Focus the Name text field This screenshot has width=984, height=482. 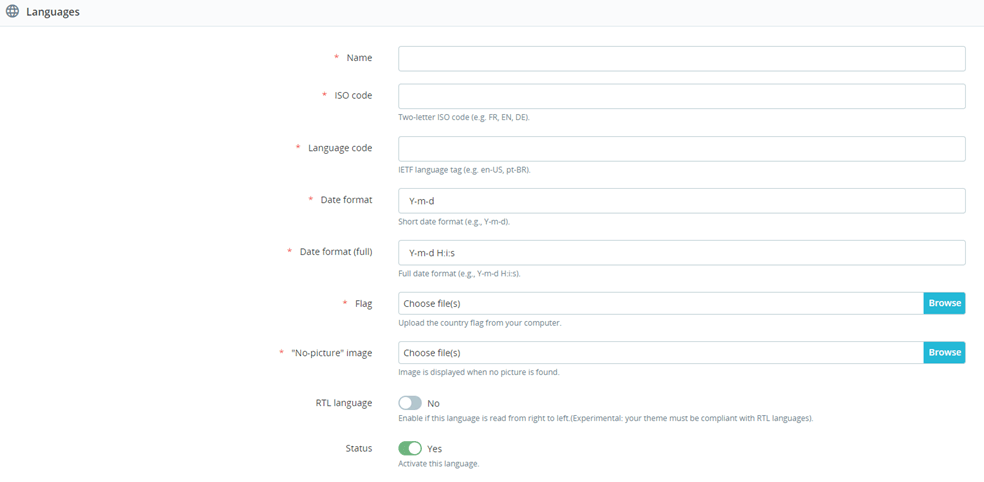click(x=682, y=58)
